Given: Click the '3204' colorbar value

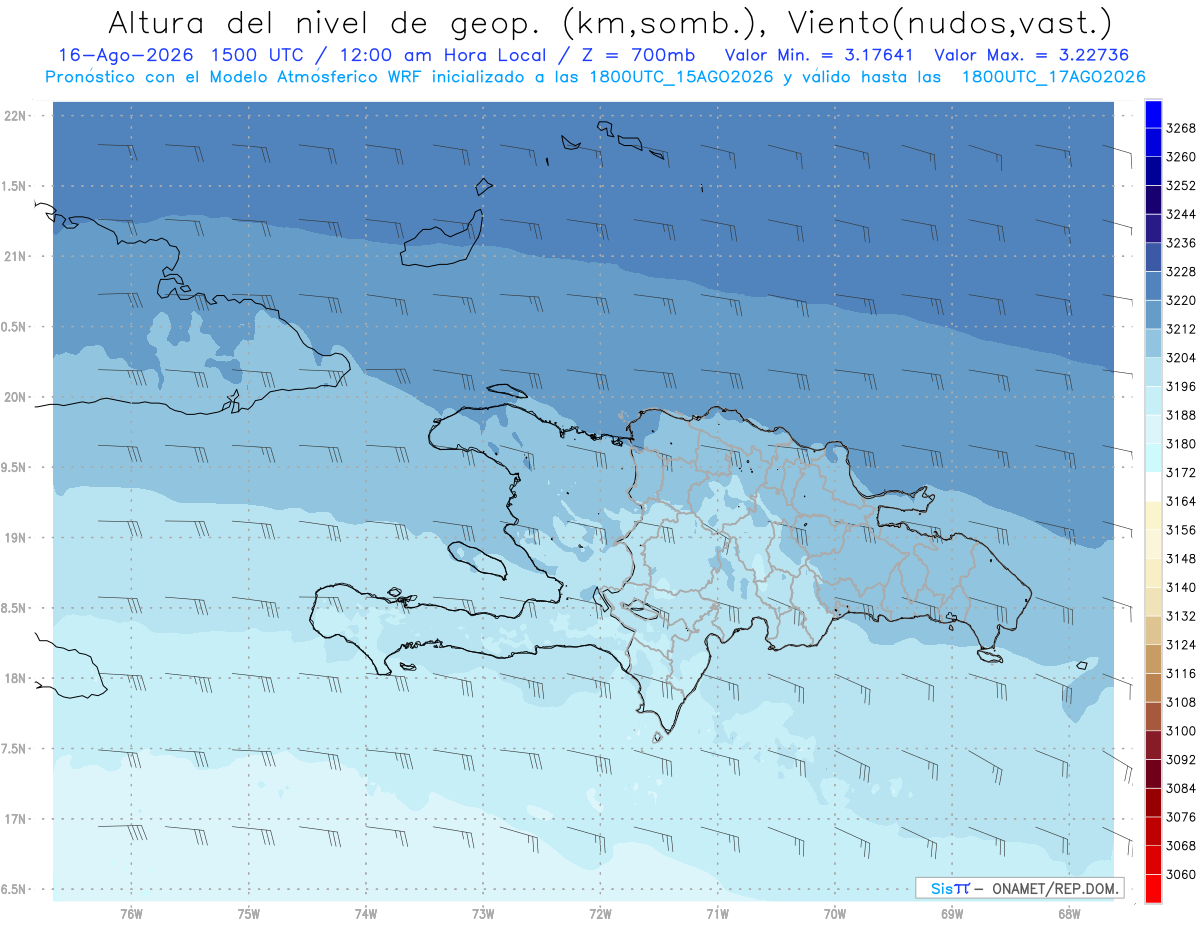Looking at the screenshot, I should 1180,357.
